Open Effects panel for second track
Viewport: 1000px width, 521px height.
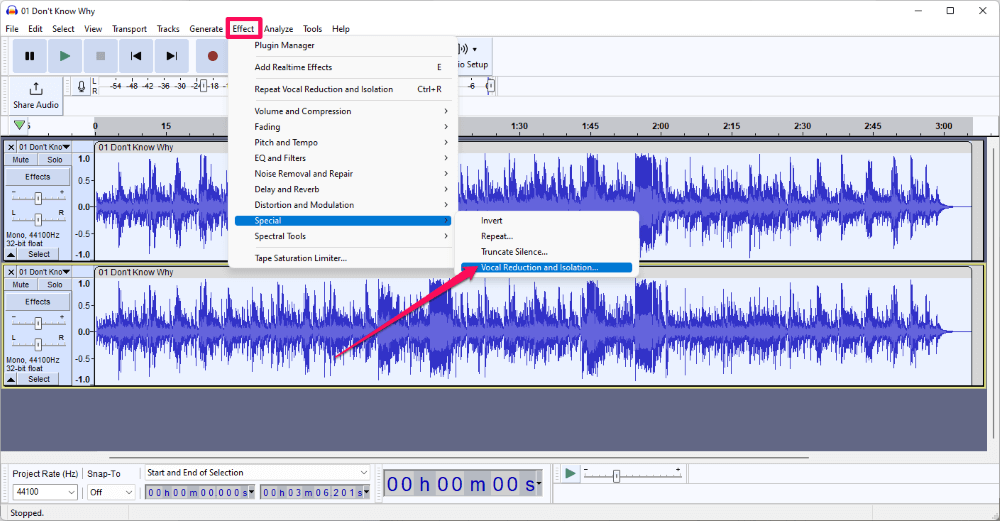click(38, 302)
